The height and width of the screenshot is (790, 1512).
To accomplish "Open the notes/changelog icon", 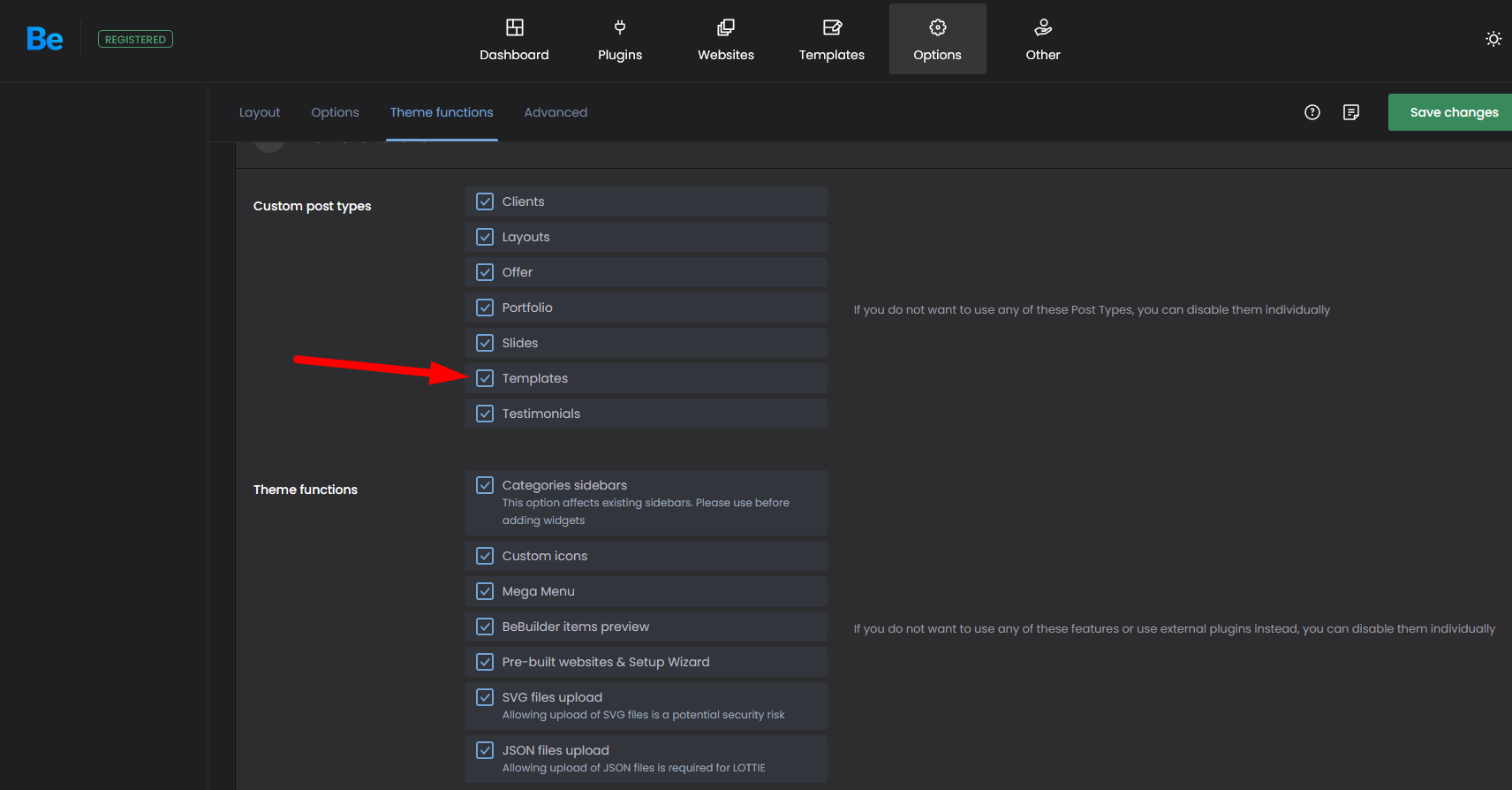I will (x=1351, y=112).
